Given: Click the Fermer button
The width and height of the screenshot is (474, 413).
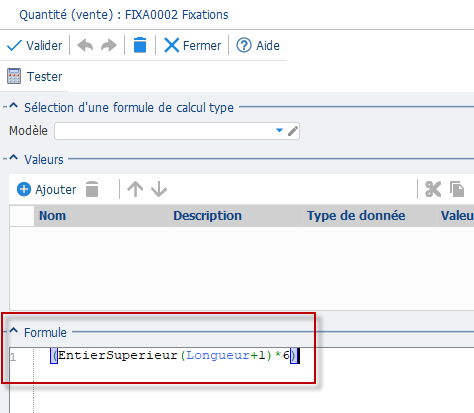Looking at the screenshot, I should click(x=192, y=45).
